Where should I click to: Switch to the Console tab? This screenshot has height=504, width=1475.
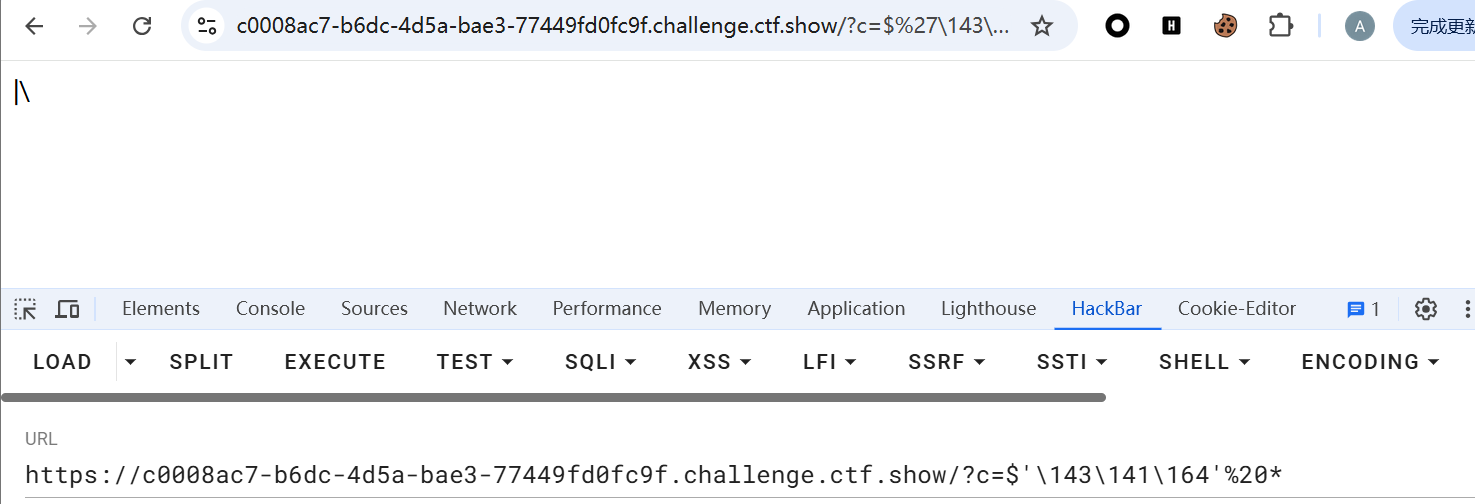[x=270, y=309]
